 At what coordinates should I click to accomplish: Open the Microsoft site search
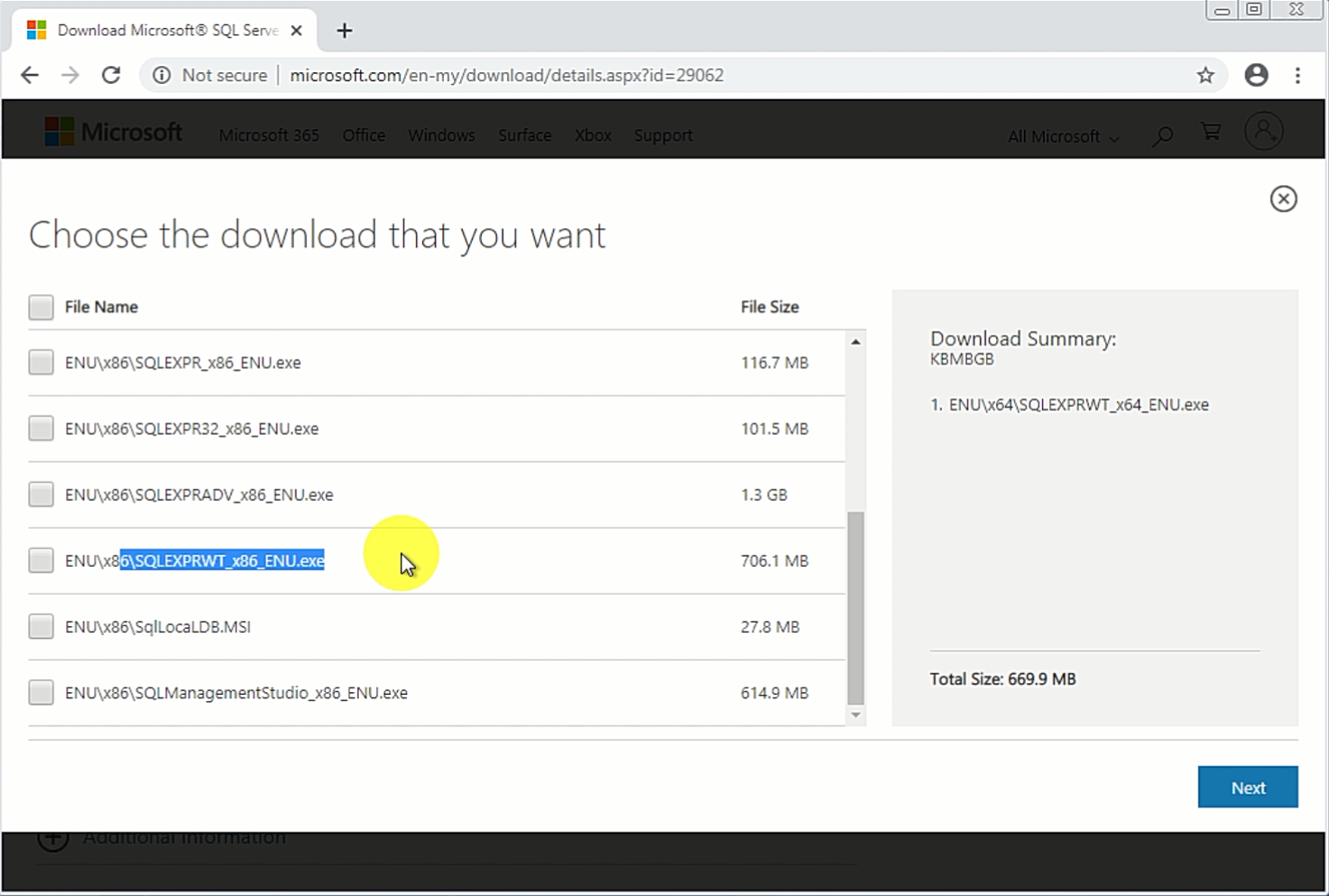[x=1163, y=135]
